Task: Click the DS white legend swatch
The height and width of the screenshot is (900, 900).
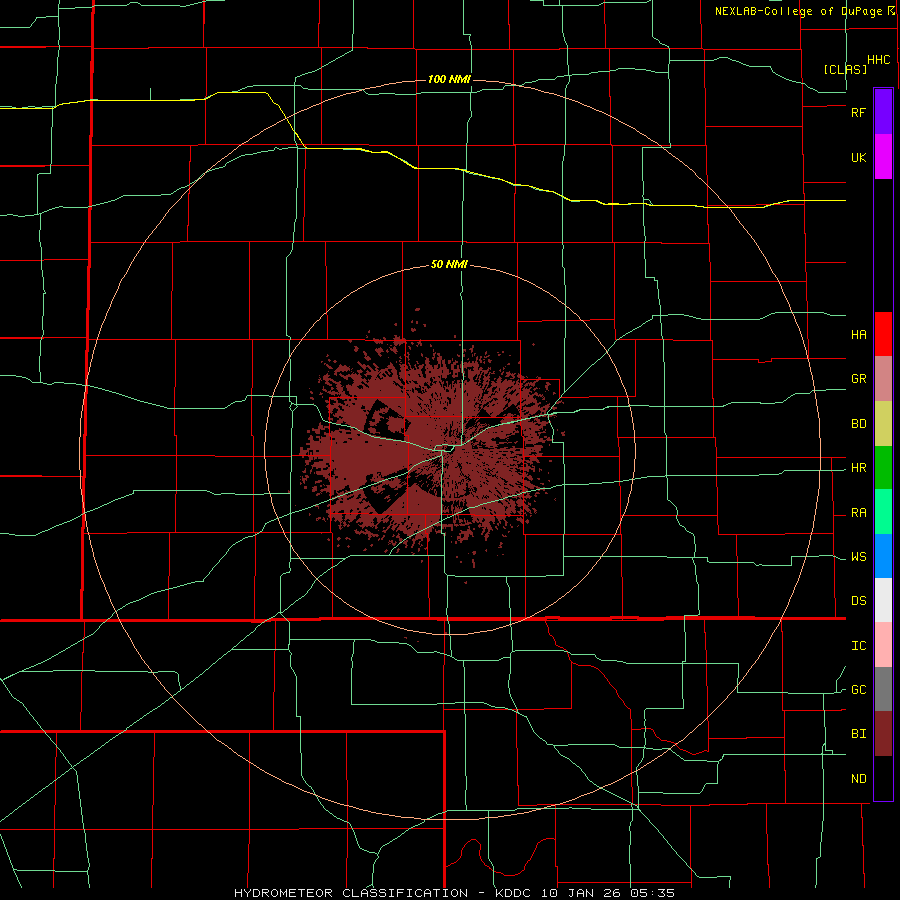Action: pos(883,600)
